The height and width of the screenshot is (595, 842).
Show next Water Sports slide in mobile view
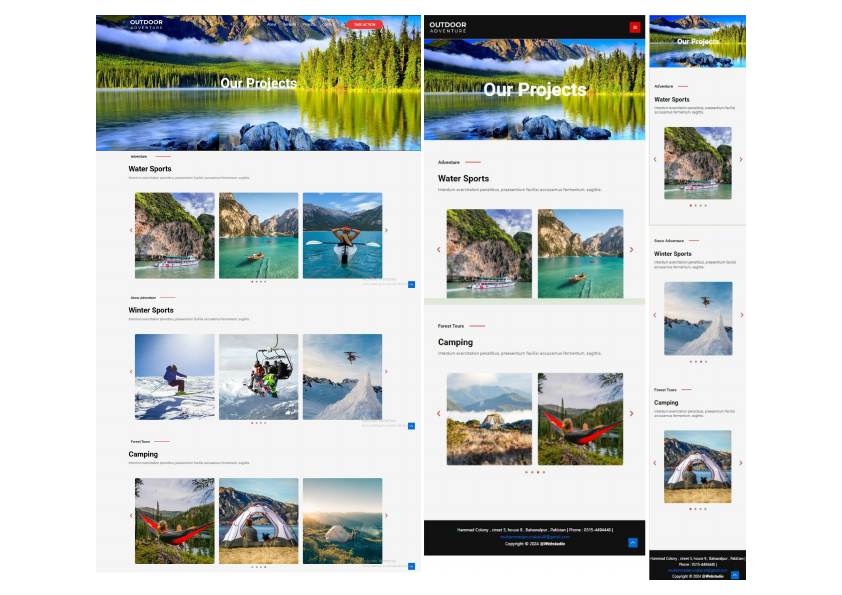coord(741,159)
